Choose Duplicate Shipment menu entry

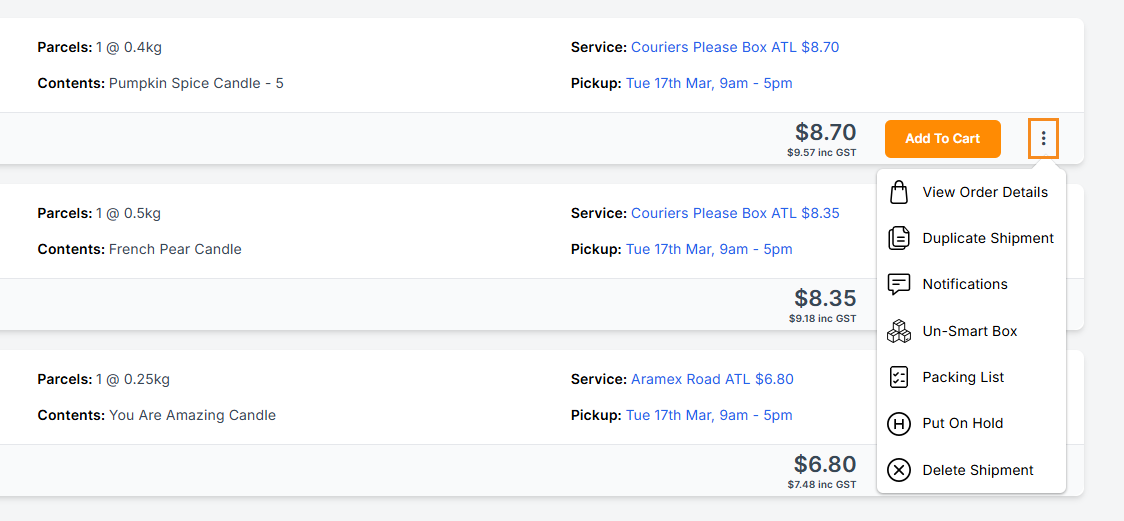[x=988, y=238]
